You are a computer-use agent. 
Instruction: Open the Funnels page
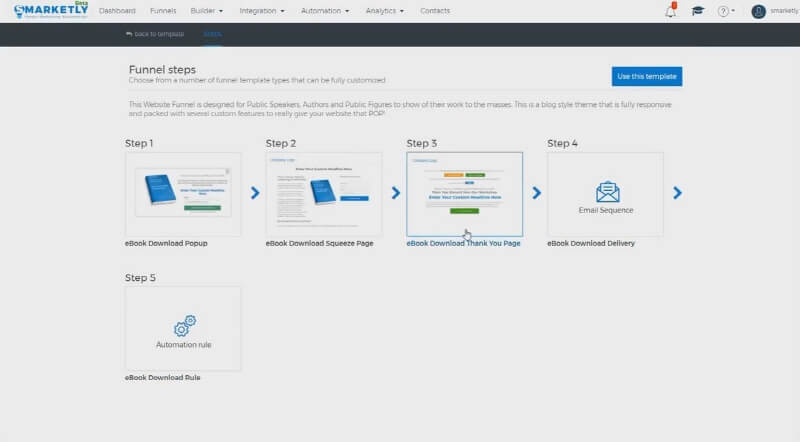(x=163, y=11)
